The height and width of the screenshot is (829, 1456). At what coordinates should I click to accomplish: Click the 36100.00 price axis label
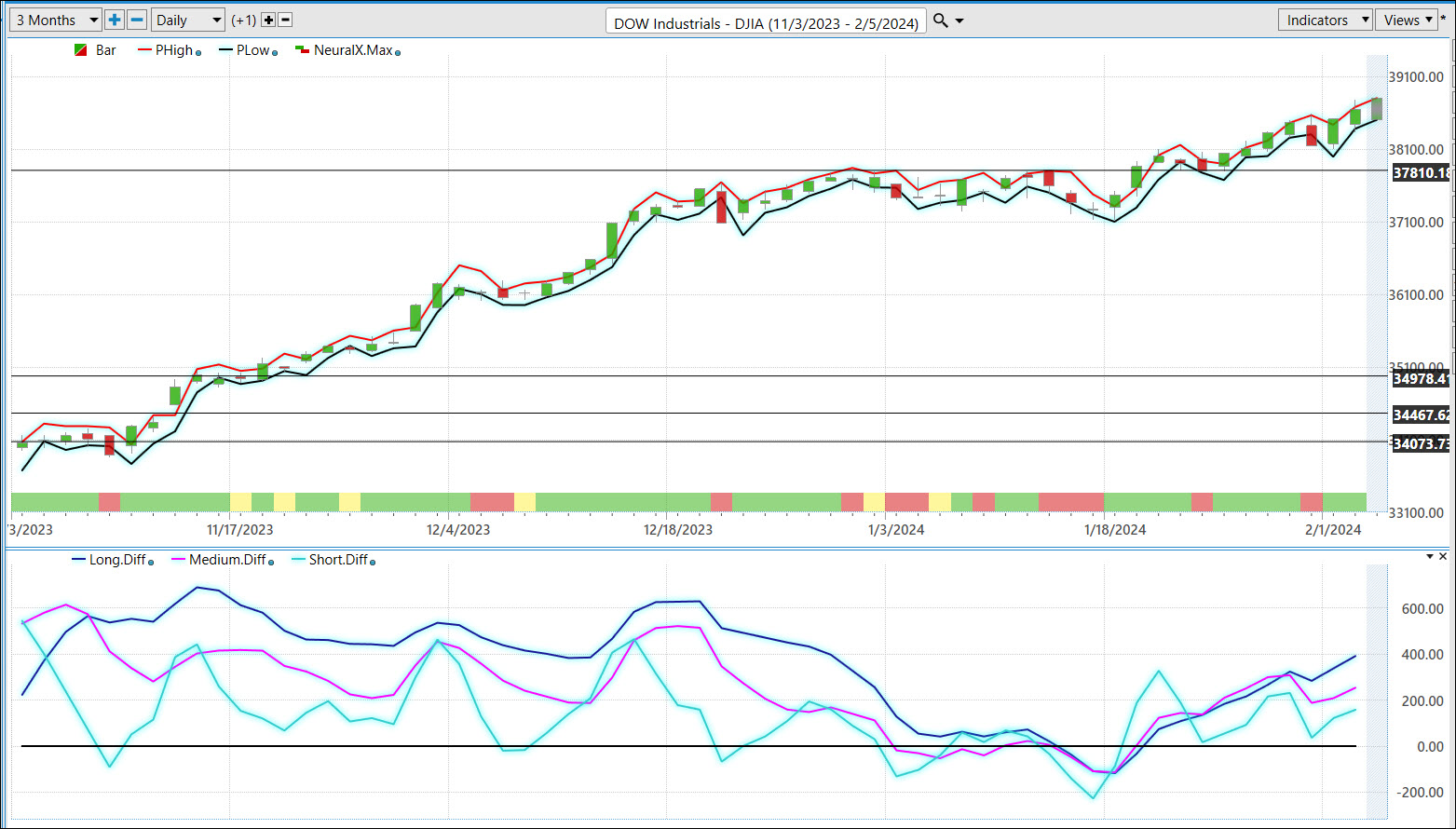pyautogui.click(x=1418, y=295)
